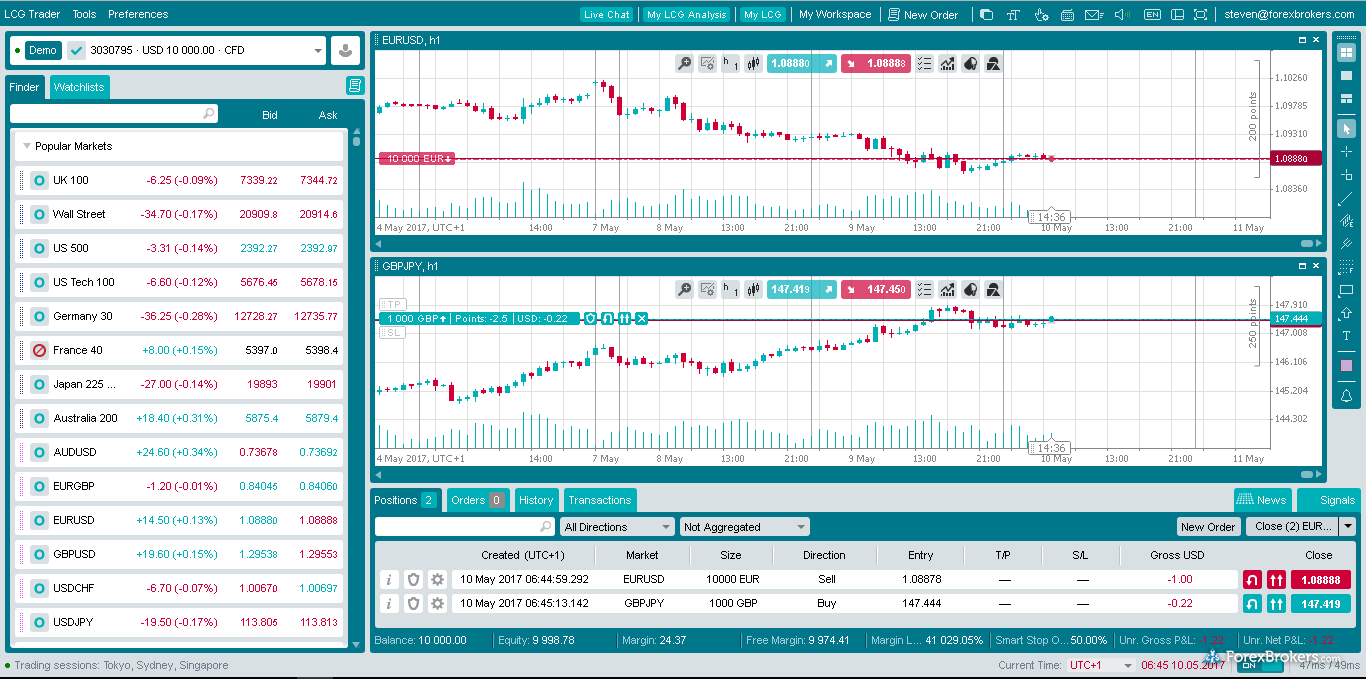
Task: Open the Preferences menu
Action: pos(138,14)
